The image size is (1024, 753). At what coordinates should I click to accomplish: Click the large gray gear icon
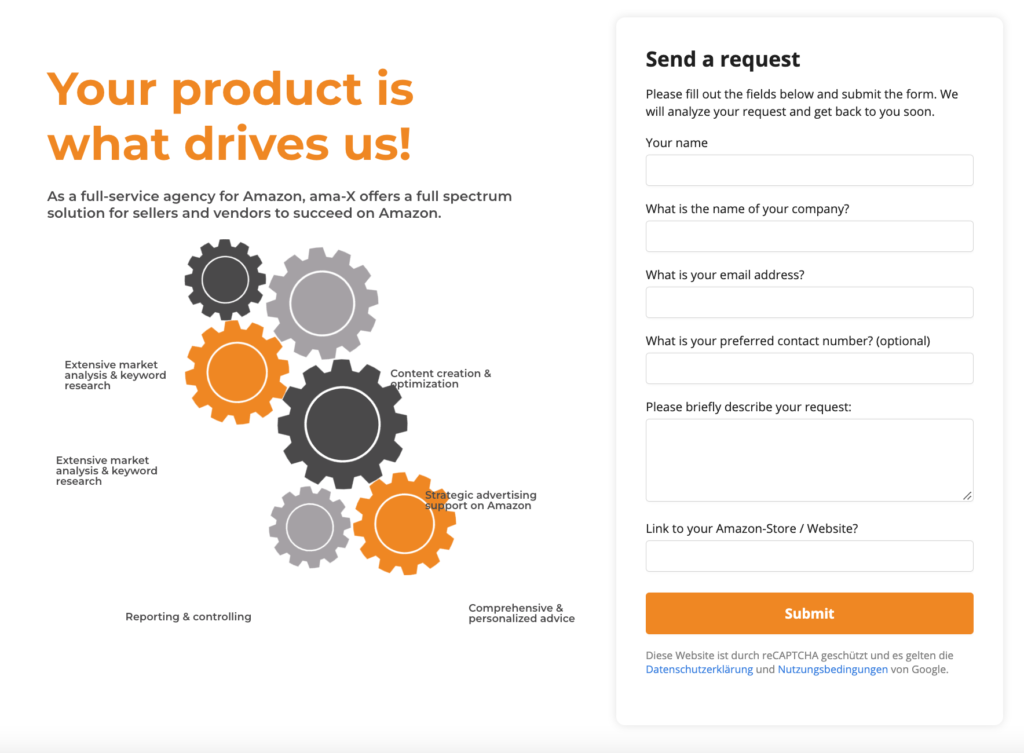pos(322,304)
